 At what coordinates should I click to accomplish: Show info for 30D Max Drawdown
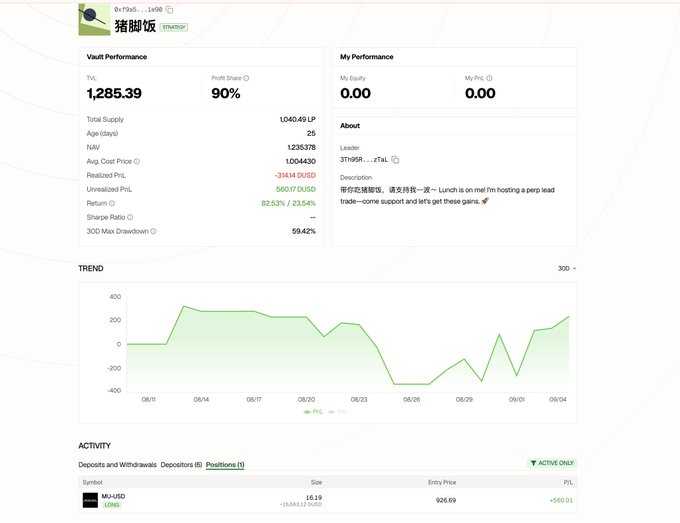(153, 231)
